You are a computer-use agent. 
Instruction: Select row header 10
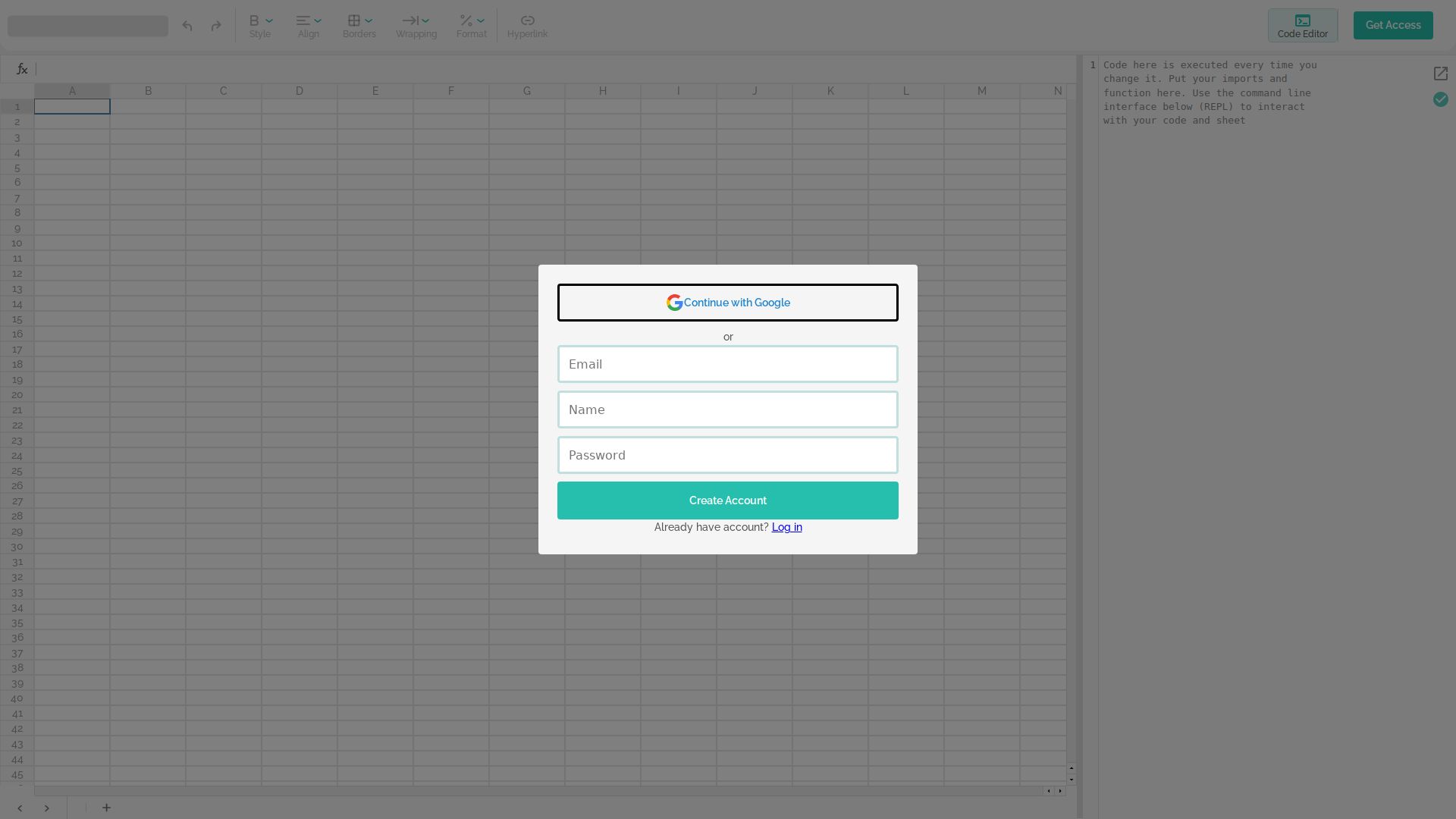coord(17,243)
